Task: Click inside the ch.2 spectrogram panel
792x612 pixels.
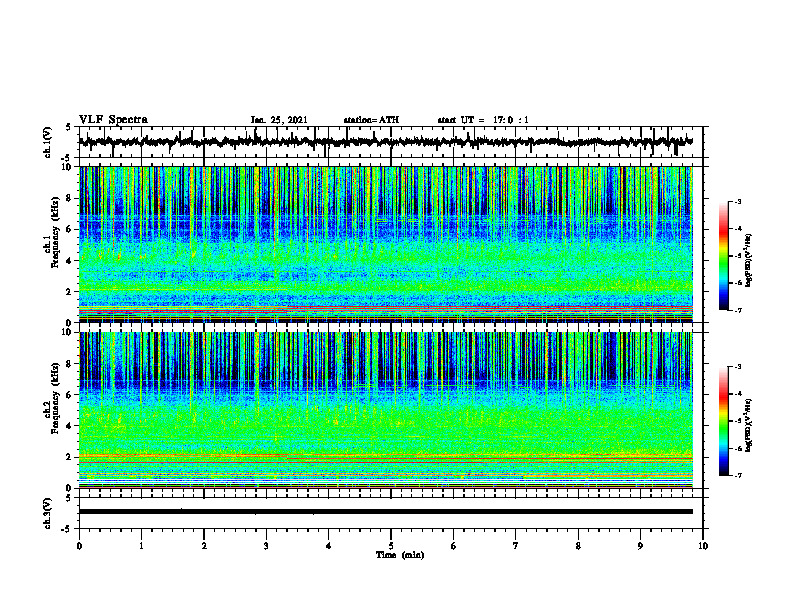Action: [386, 410]
